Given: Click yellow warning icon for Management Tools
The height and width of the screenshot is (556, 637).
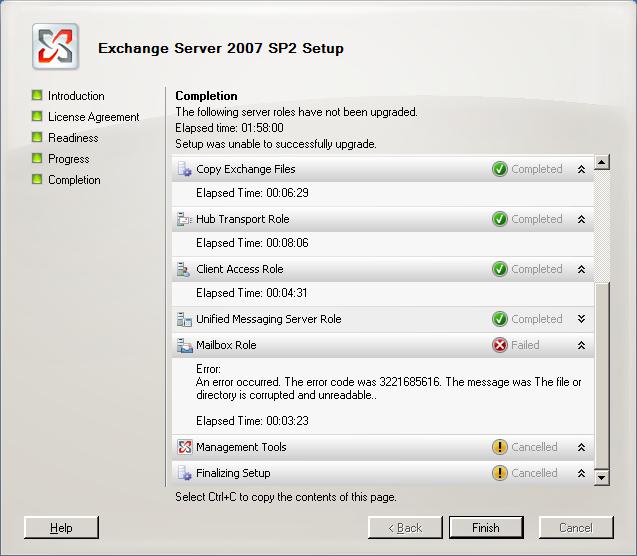Looking at the screenshot, I should pos(500,447).
